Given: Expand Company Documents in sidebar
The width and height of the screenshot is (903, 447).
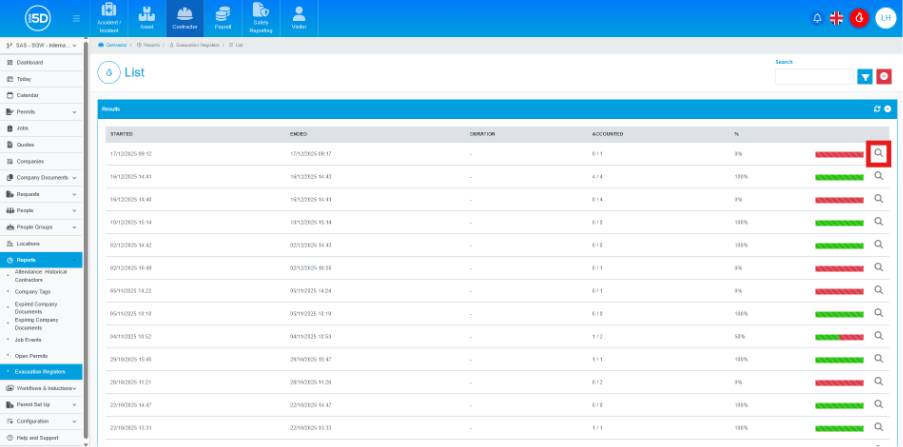Looking at the screenshot, I should coord(42,178).
